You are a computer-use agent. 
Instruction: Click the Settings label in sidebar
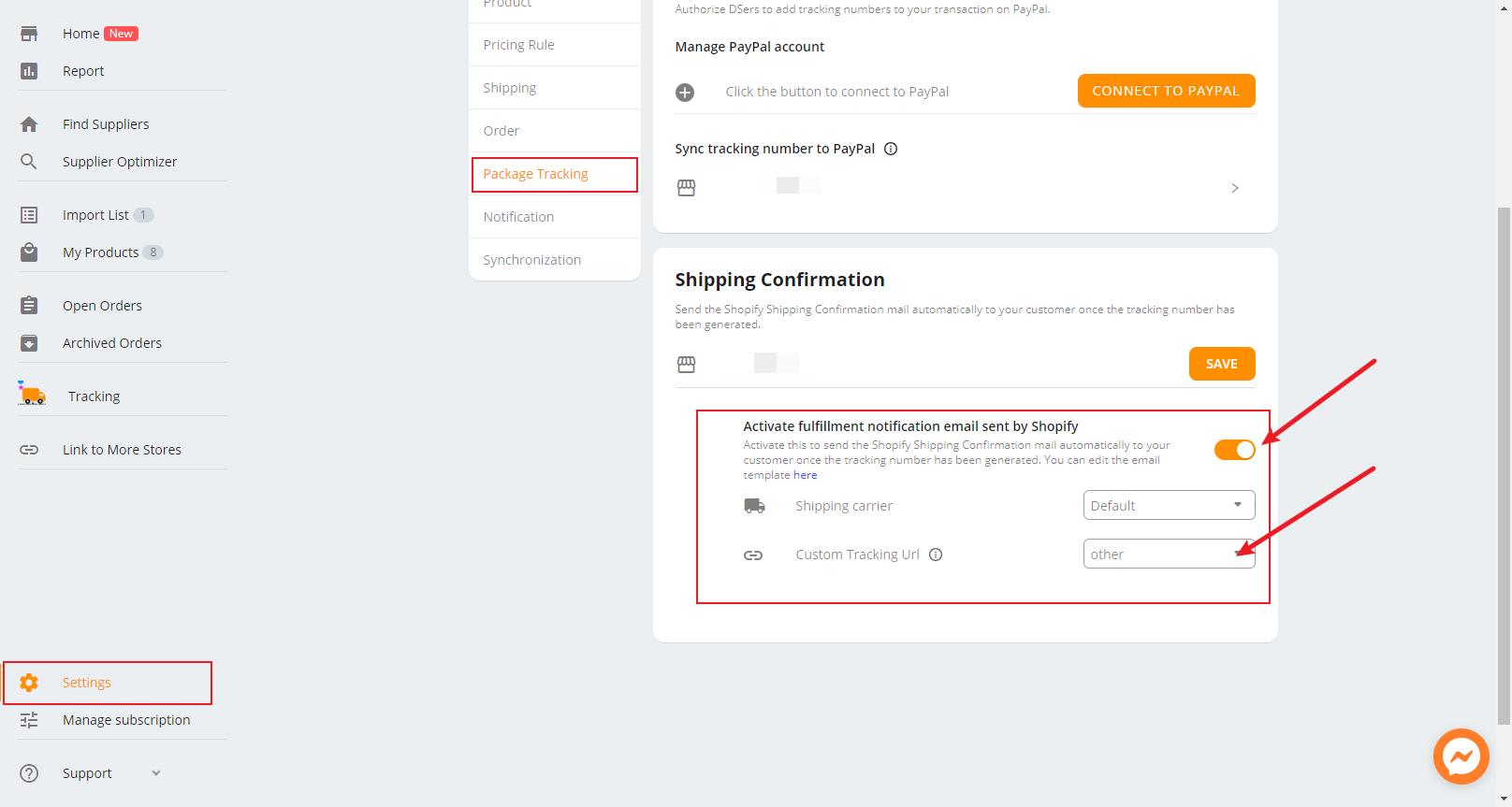[x=87, y=683]
